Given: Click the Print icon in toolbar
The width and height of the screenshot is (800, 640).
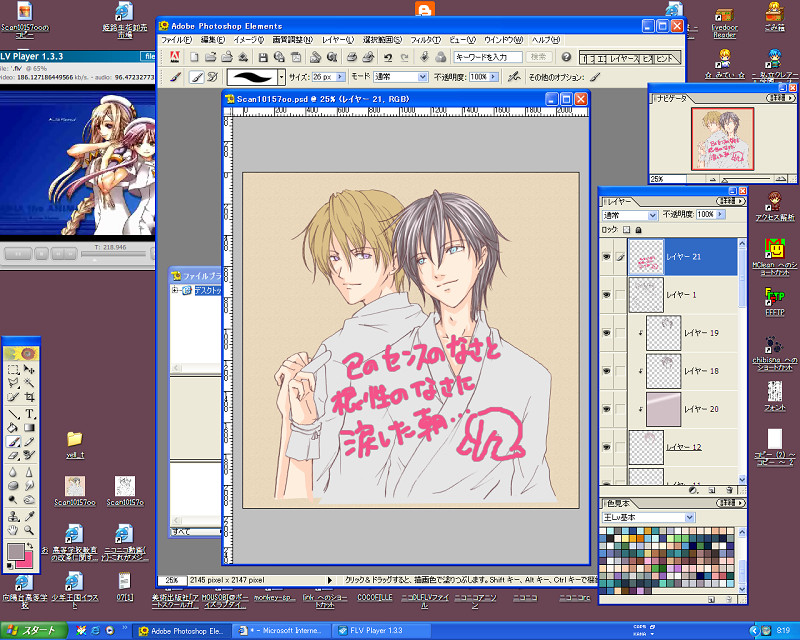Looking at the screenshot, I should [x=352, y=57].
